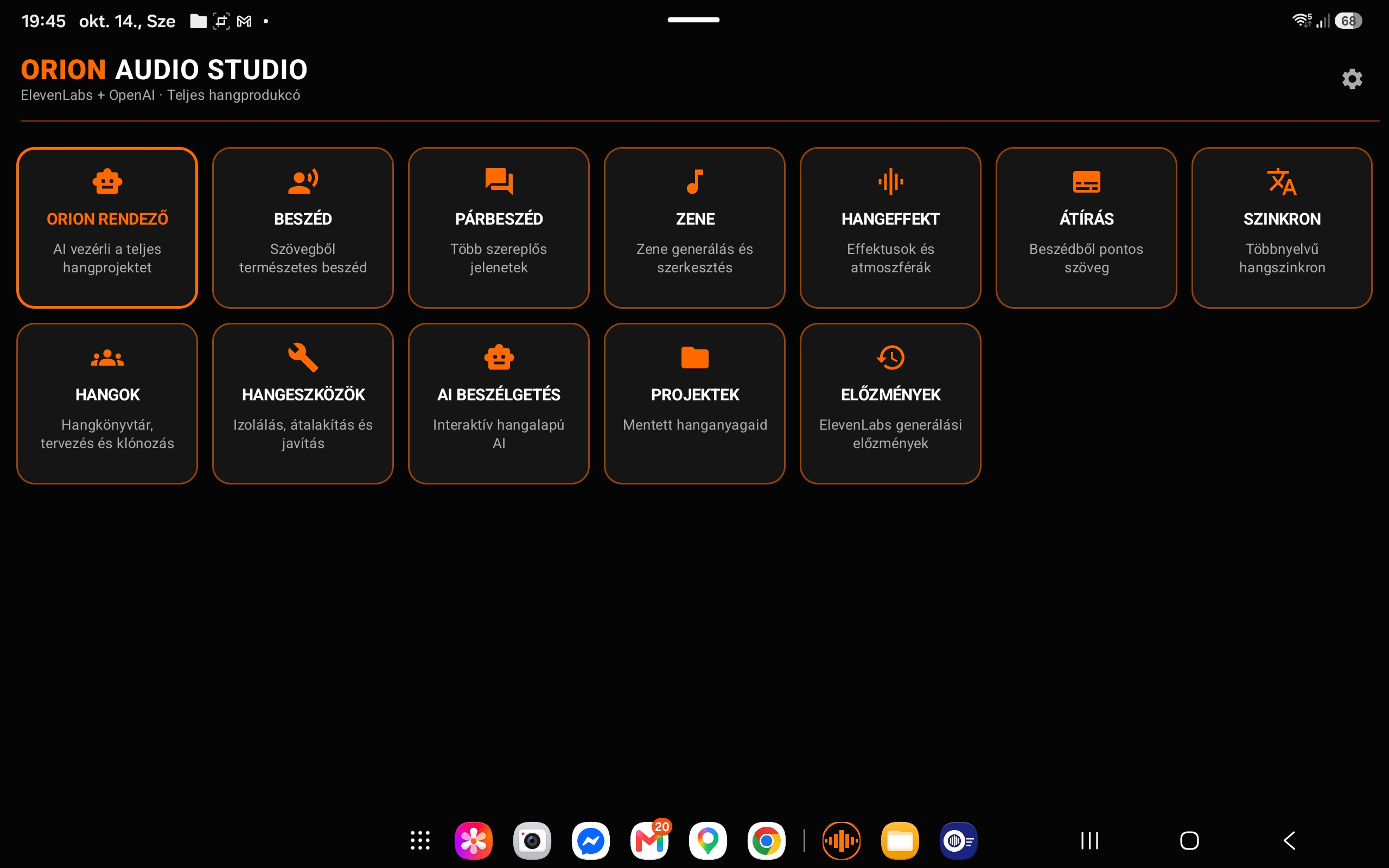Open the ÁTÍRÁS card title
This screenshot has height=868, width=1389.
(x=1087, y=219)
